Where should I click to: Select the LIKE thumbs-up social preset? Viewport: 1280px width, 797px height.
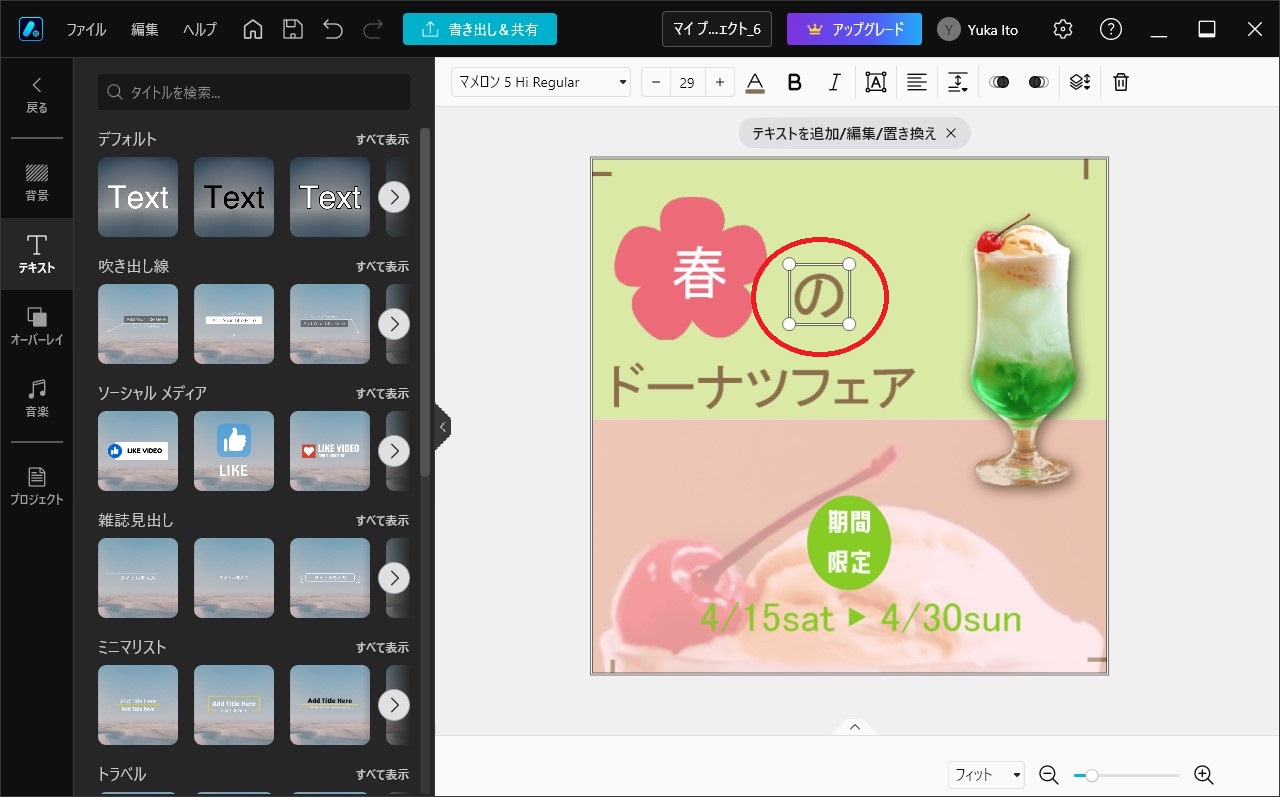(x=234, y=451)
